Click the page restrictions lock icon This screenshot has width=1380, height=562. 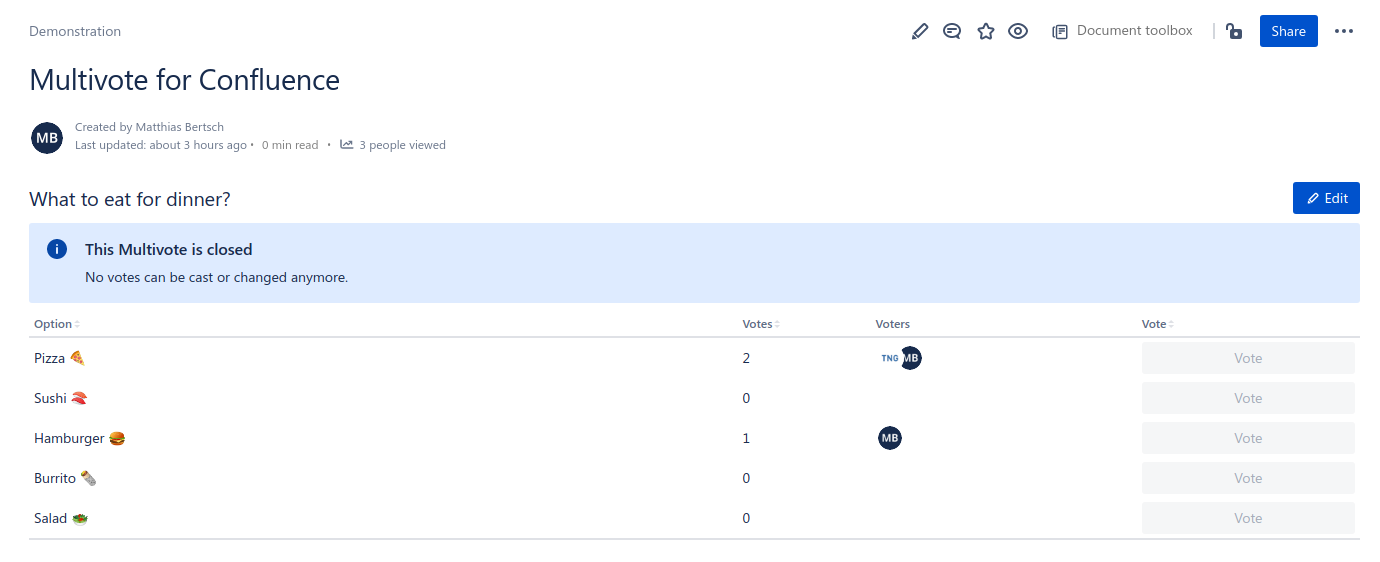[x=1234, y=32]
